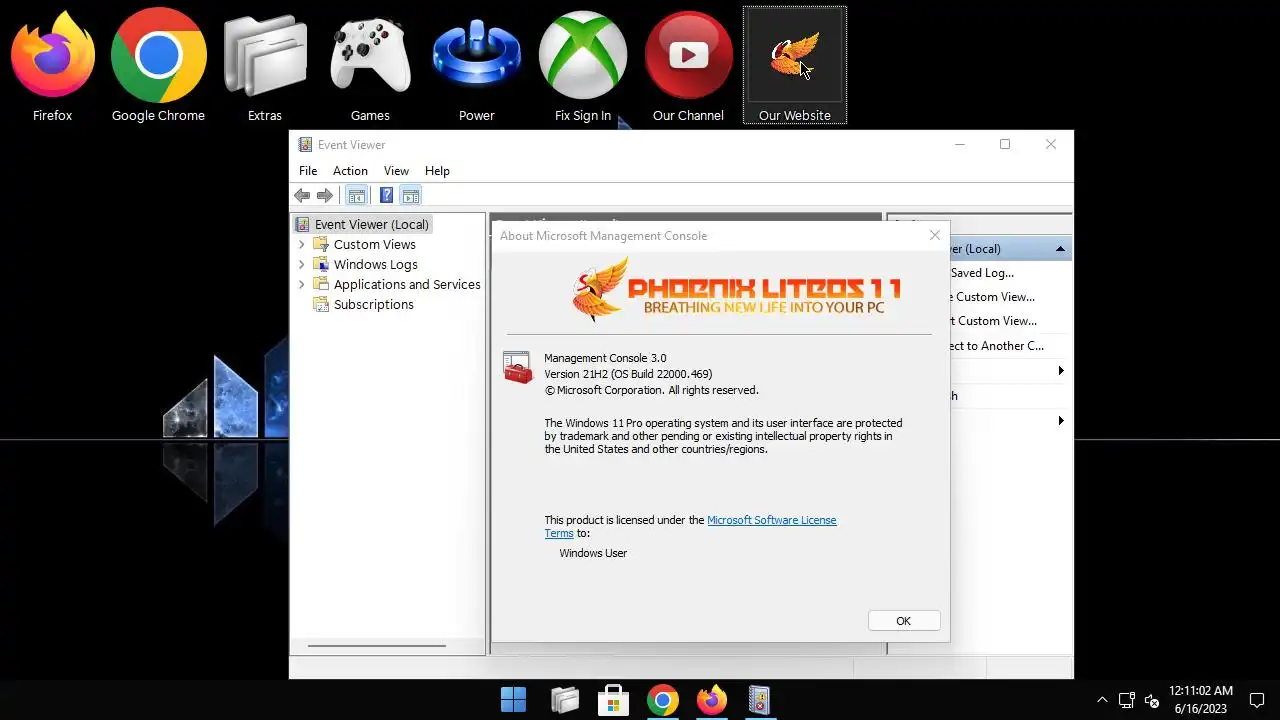Click the Event Viewer title bar icon

305,145
